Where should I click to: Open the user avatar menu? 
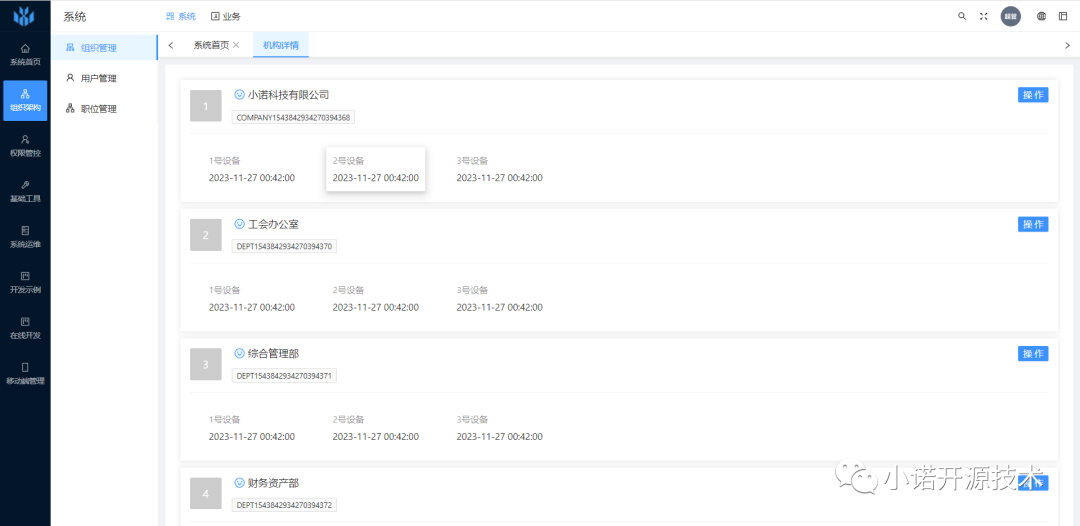point(1010,17)
